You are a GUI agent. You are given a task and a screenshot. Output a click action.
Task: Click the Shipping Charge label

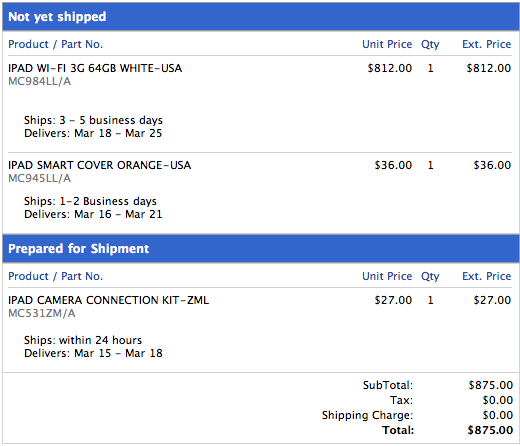click(367, 415)
